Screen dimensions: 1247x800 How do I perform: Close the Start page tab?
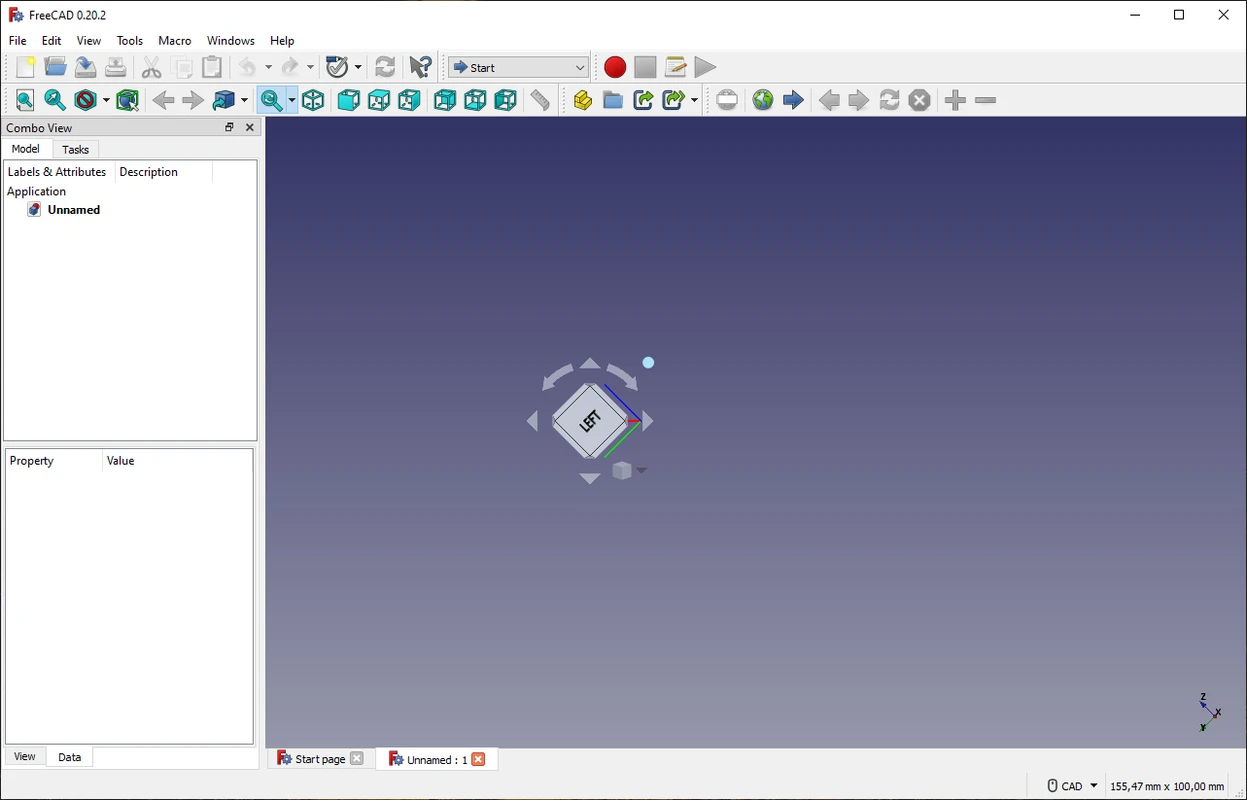tap(357, 759)
